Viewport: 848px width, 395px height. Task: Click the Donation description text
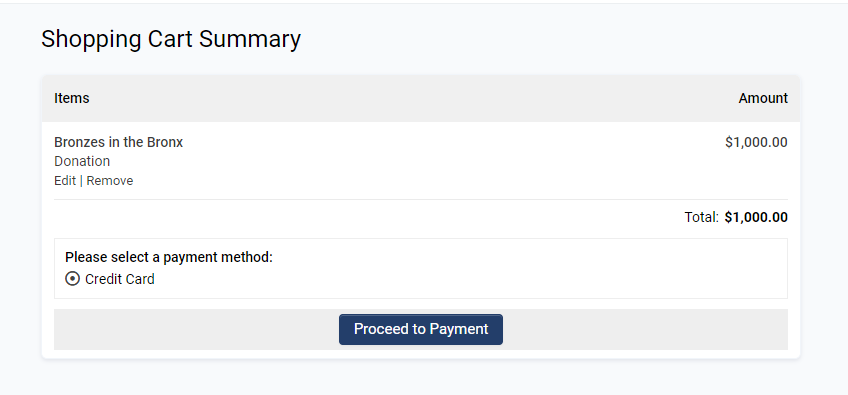(x=82, y=161)
